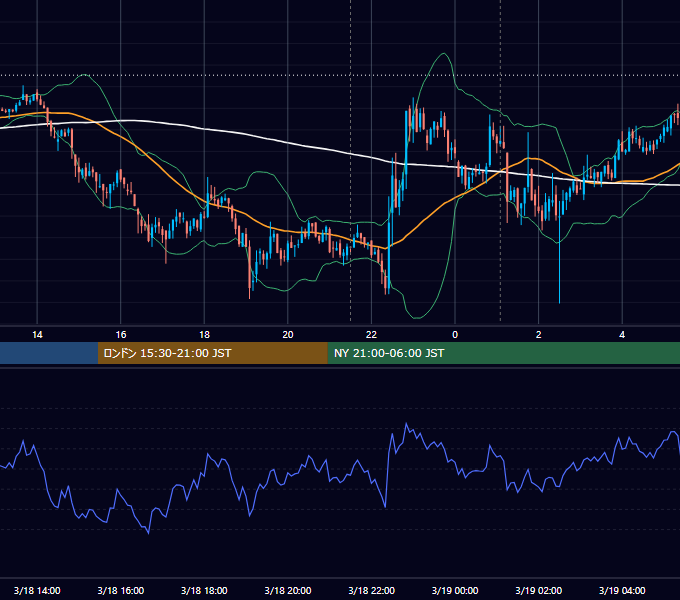Viewport: 680px width, 600px height.
Task: Click the 3/19 02:00 timestamp label
Action: pyautogui.click(x=539, y=590)
